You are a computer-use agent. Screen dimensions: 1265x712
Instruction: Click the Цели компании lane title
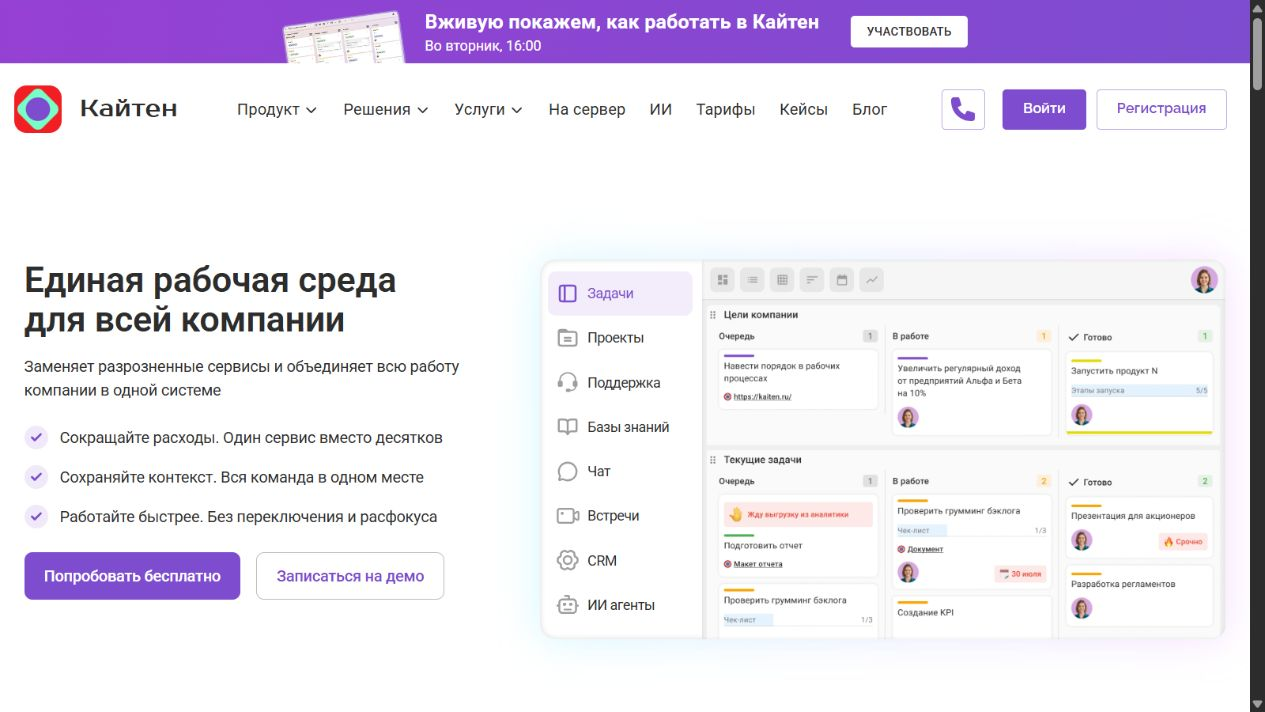pyautogui.click(x=761, y=315)
